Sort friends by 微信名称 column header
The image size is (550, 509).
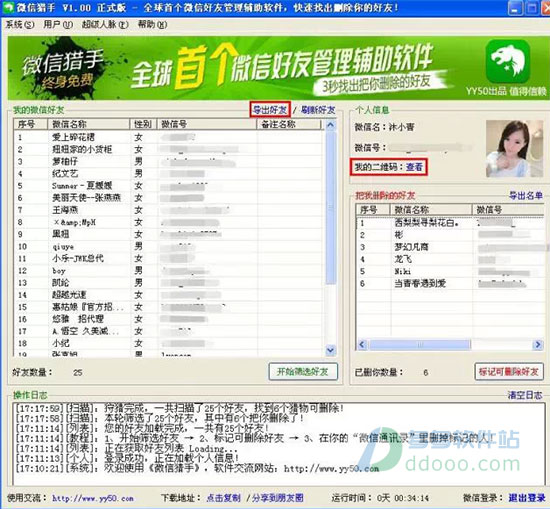(x=89, y=124)
